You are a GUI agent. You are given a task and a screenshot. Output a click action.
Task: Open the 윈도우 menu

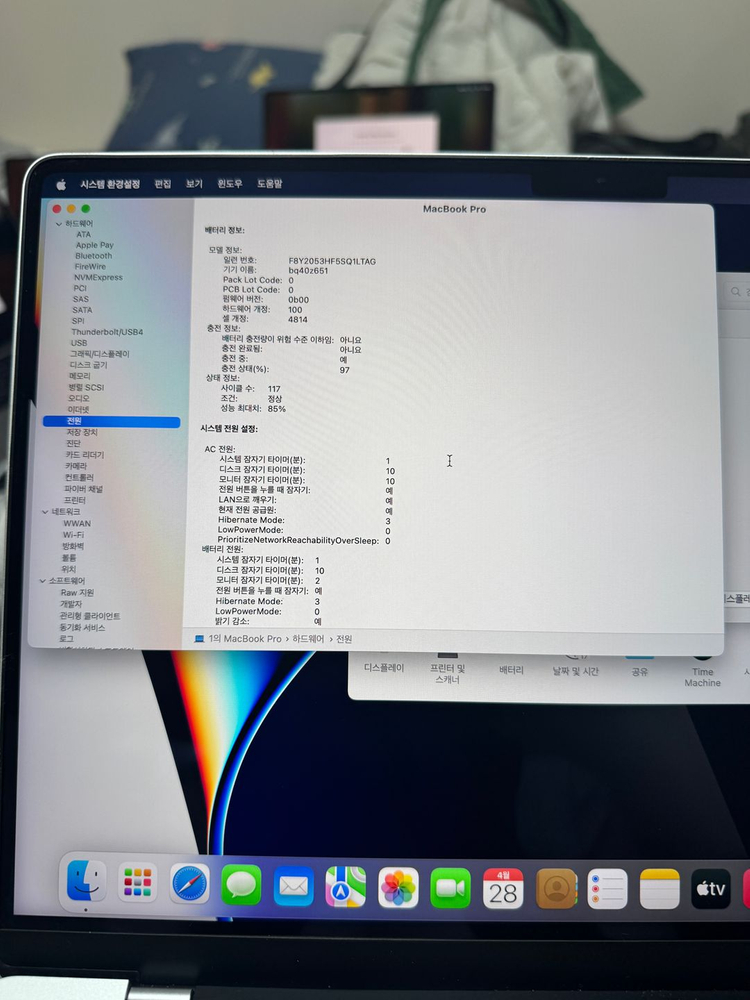[x=230, y=184]
